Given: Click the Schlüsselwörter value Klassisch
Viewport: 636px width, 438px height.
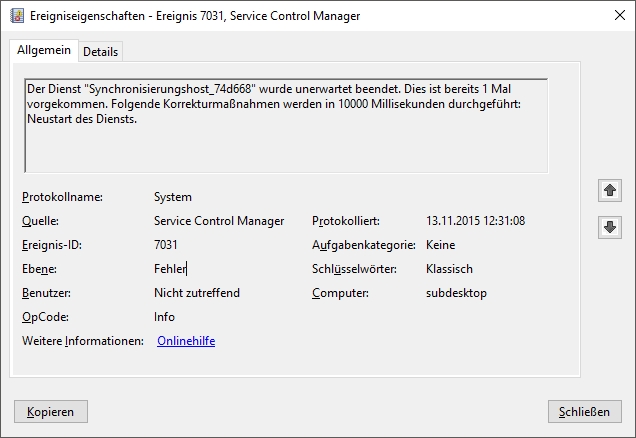Looking at the screenshot, I should pyautogui.click(x=449, y=269).
